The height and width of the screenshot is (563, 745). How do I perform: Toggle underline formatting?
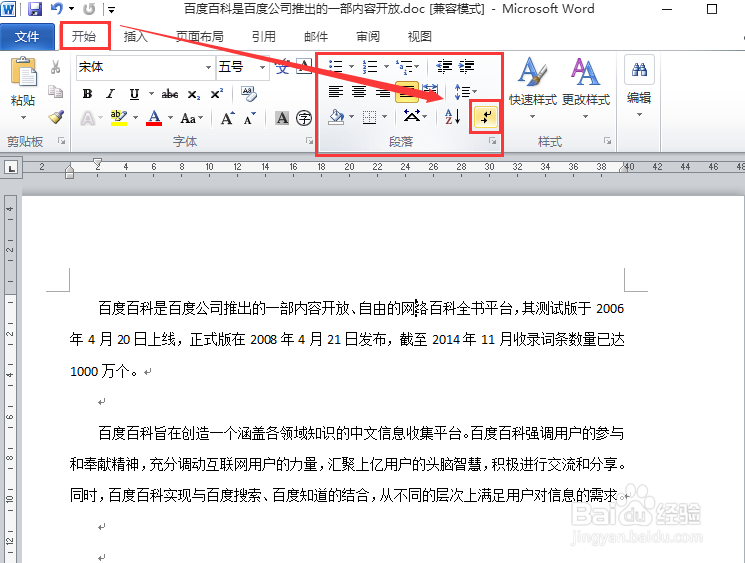click(x=134, y=94)
